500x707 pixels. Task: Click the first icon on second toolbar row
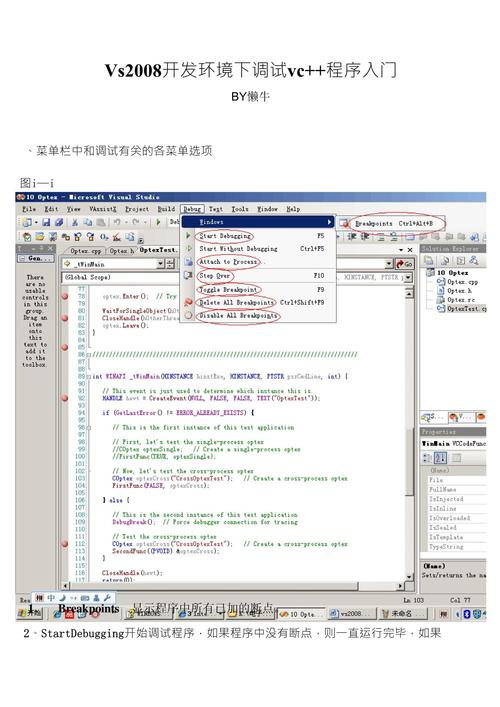click(27, 236)
